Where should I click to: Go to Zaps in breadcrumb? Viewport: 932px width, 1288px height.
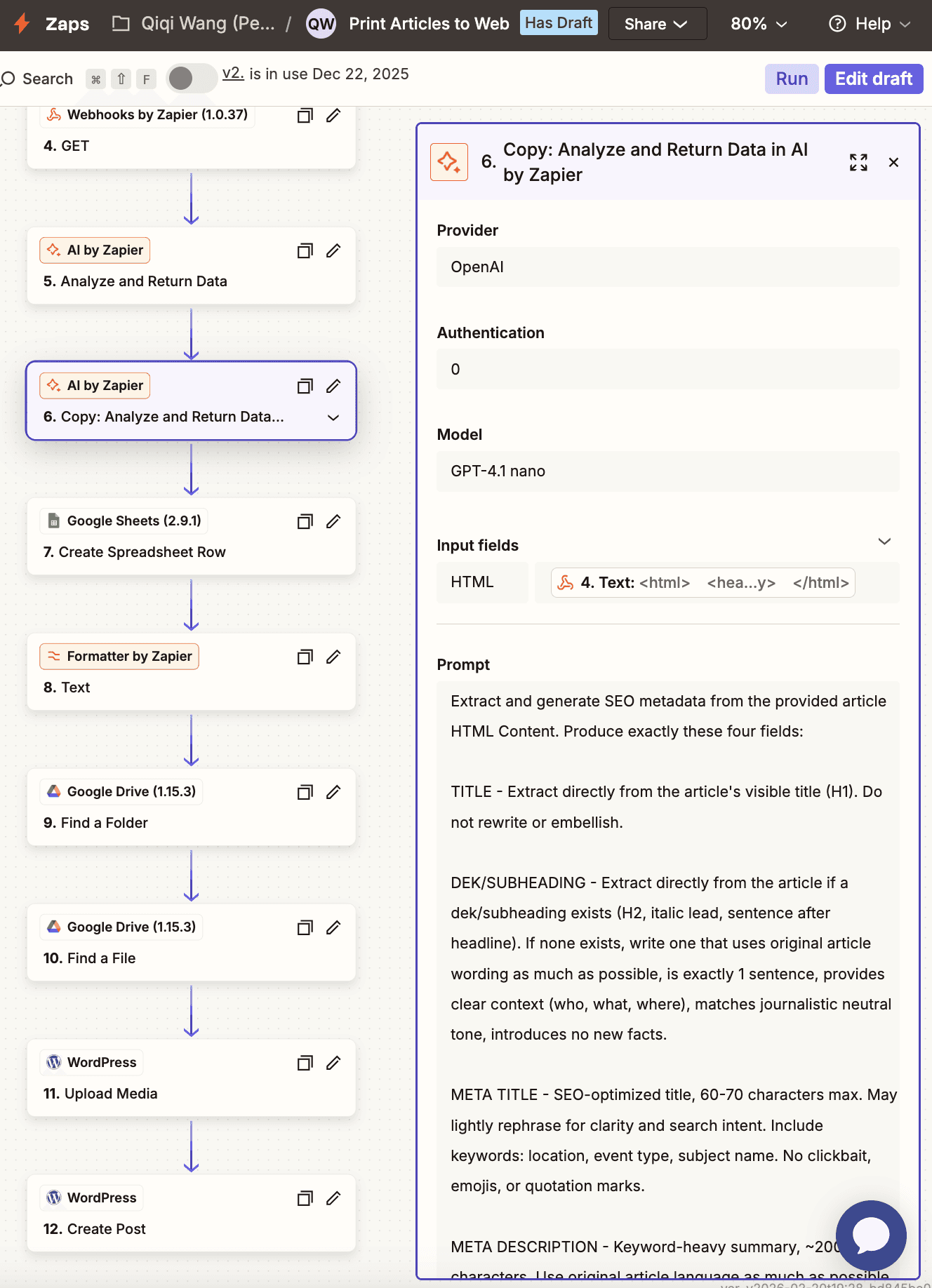(67, 24)
